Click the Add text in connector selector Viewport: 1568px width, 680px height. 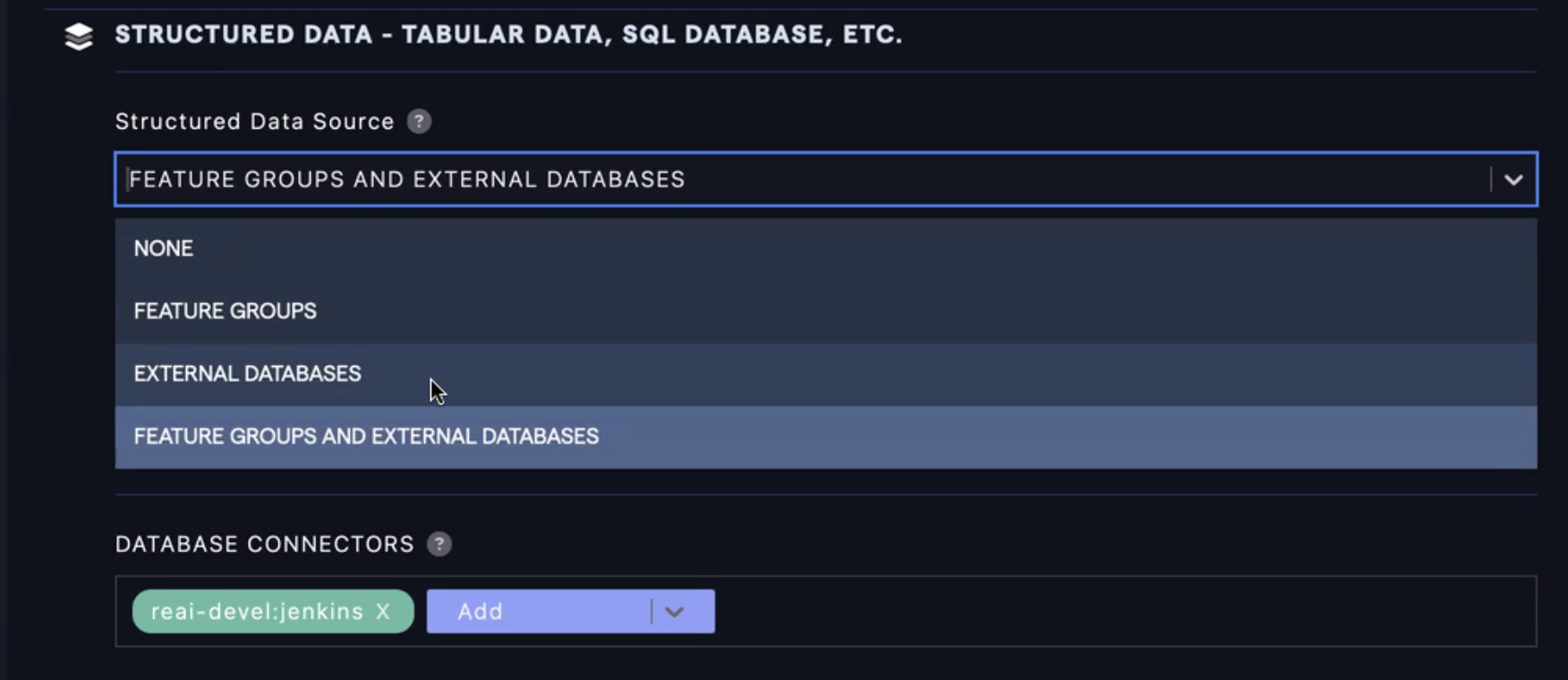(x=481, y=612)
